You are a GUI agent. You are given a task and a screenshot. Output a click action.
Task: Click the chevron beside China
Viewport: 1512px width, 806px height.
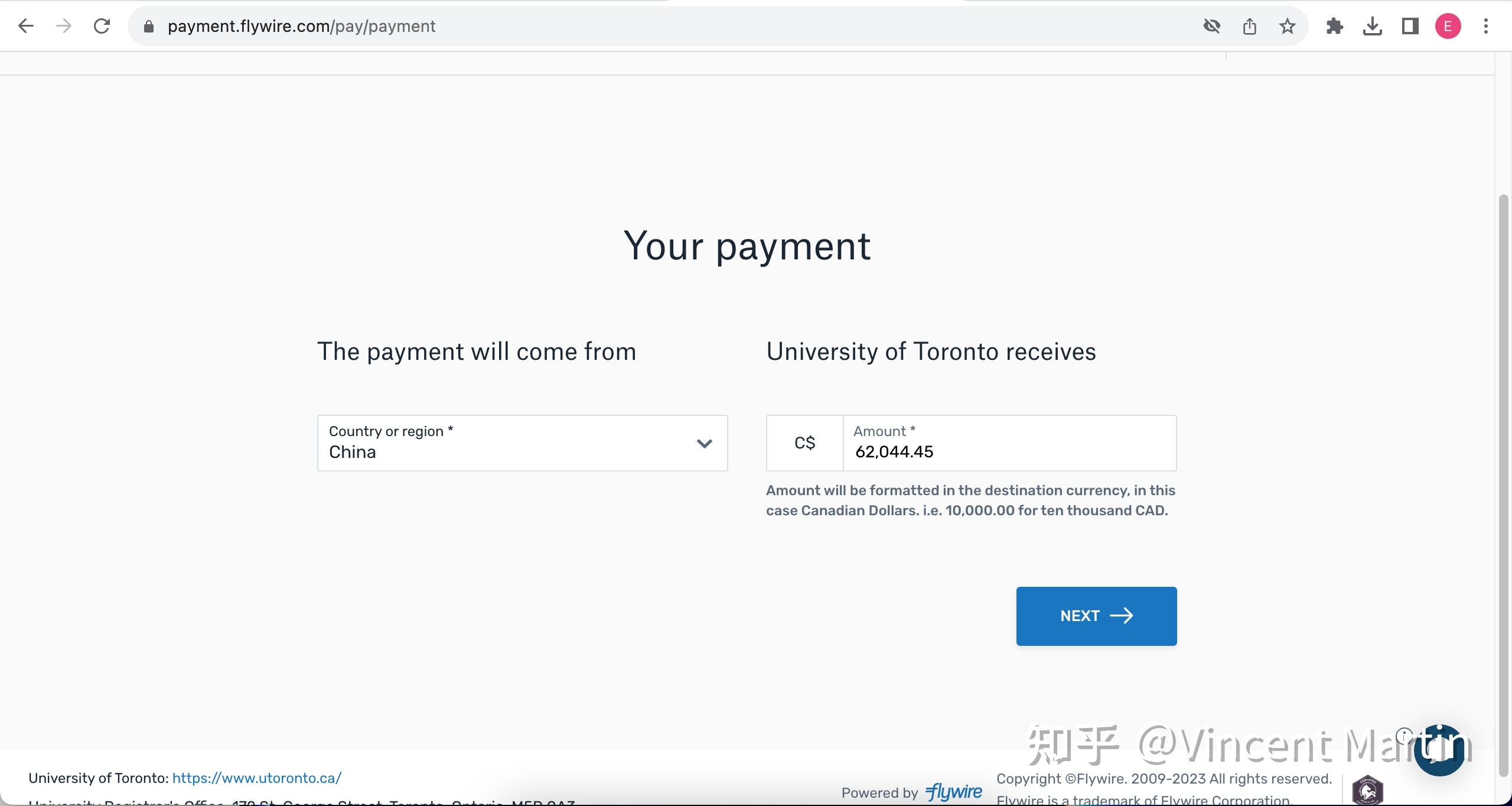(x=704, y=443)
